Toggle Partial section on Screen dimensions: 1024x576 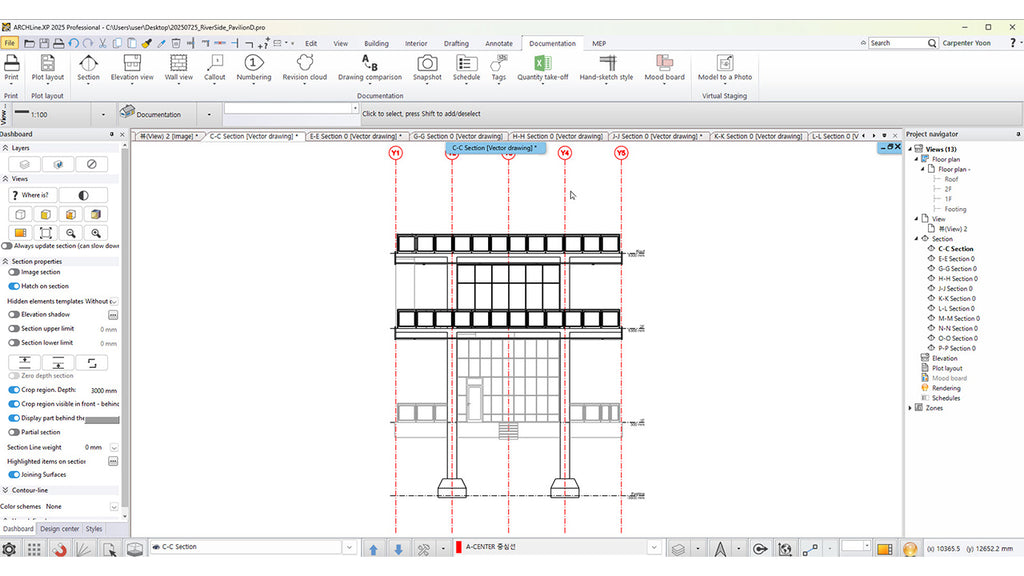(14, 432)
